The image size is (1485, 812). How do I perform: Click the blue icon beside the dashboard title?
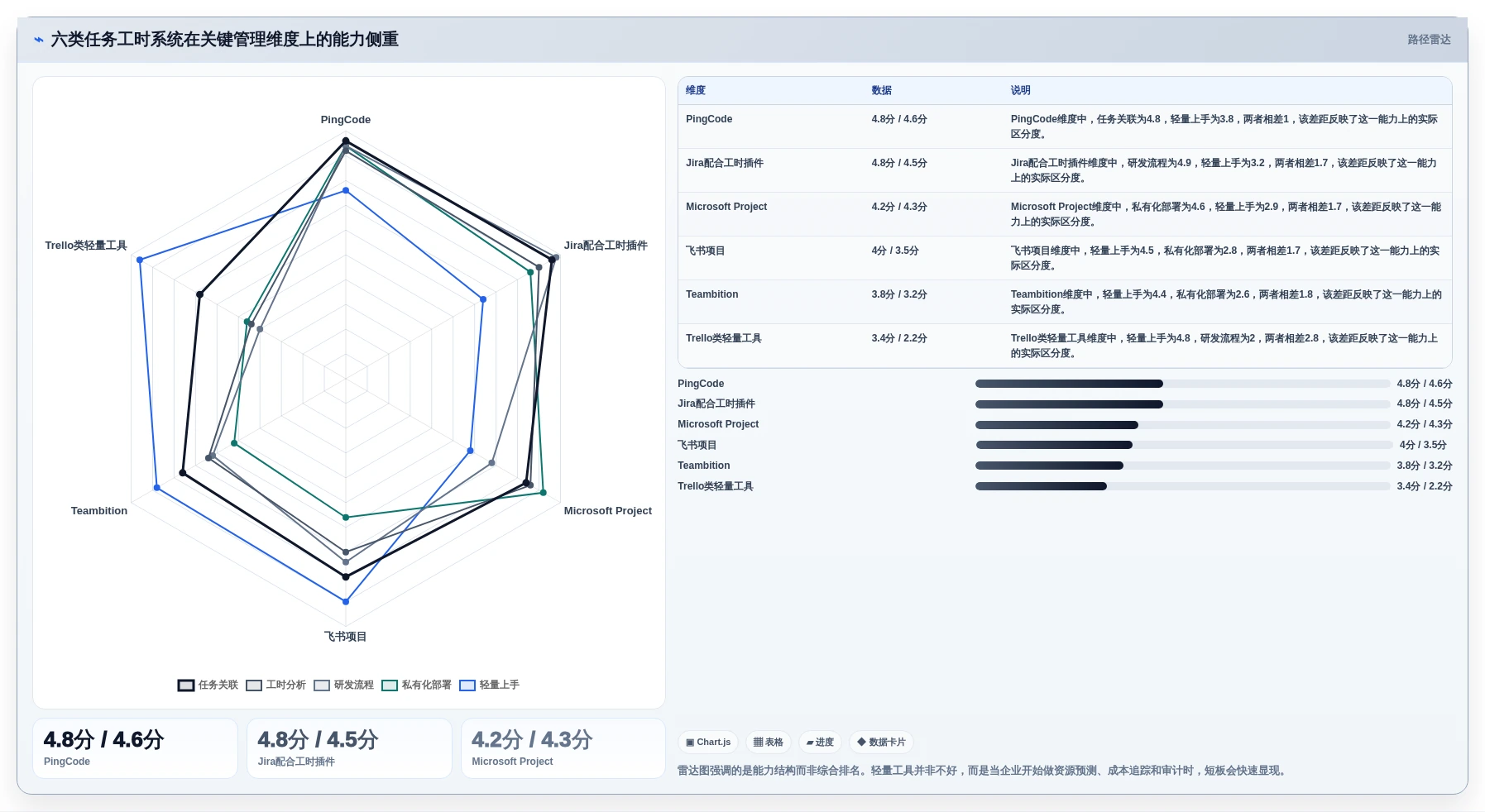38,40
